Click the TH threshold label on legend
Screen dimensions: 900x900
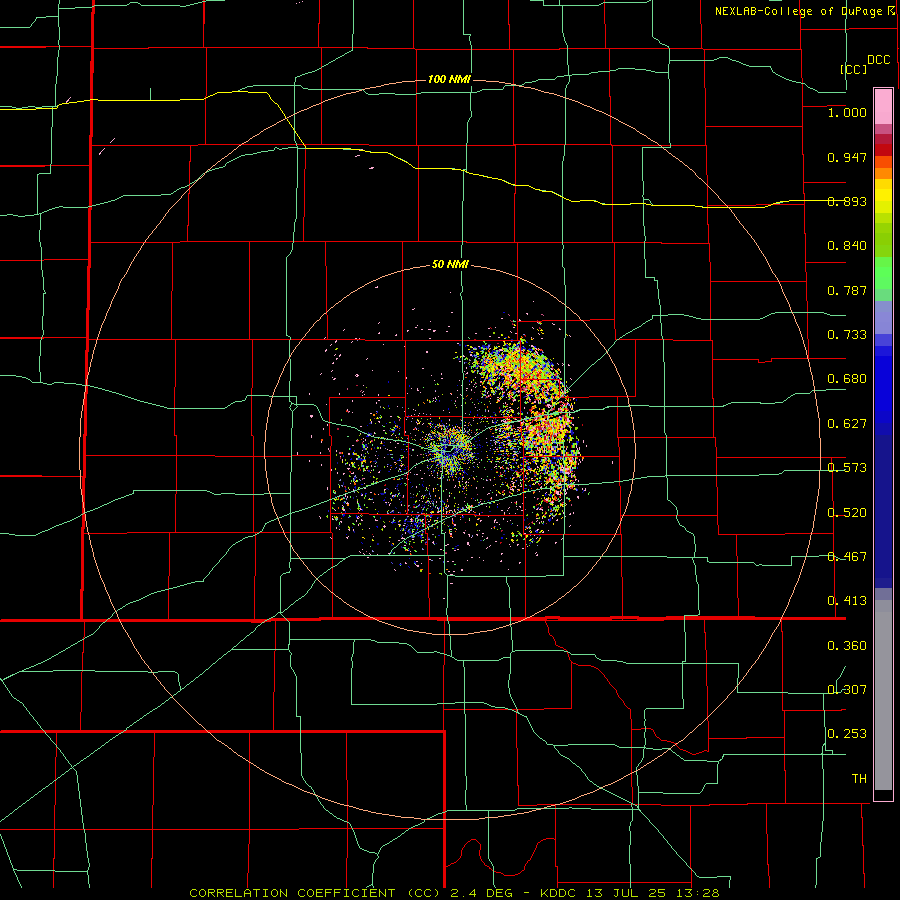859,779
